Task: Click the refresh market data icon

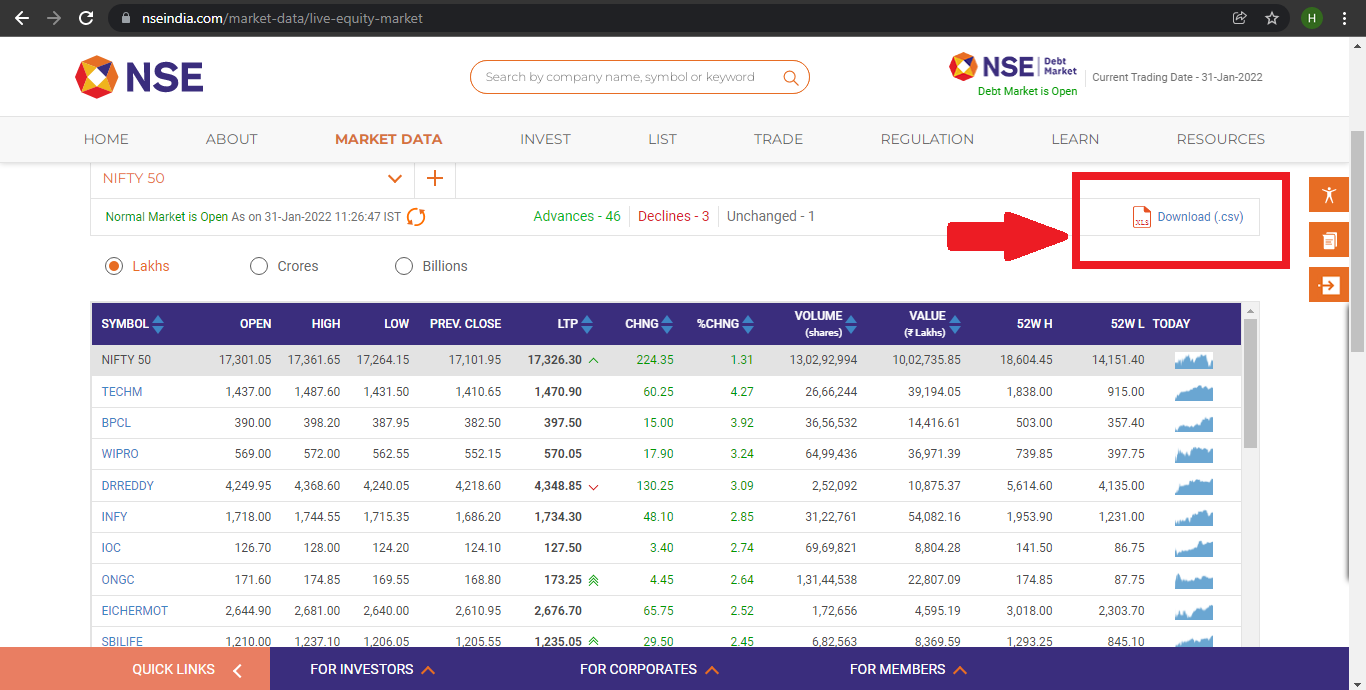Action: 416,217
